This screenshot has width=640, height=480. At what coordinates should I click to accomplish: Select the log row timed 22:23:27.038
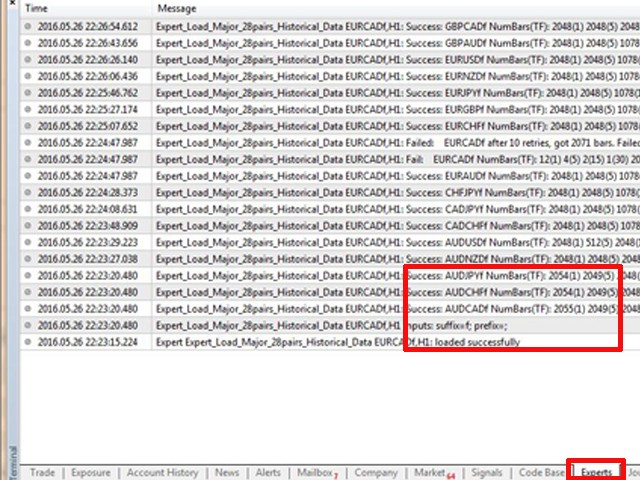click(330, 259)
